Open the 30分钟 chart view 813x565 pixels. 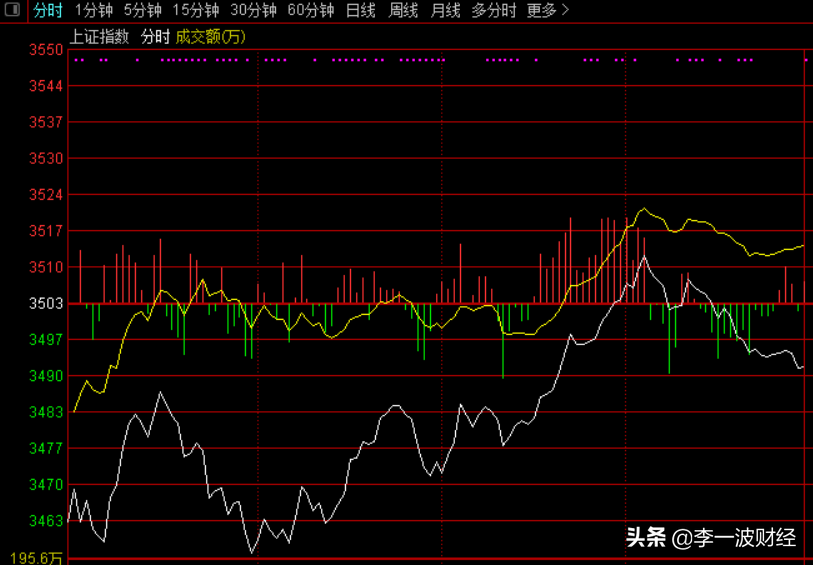click(254, 10)
